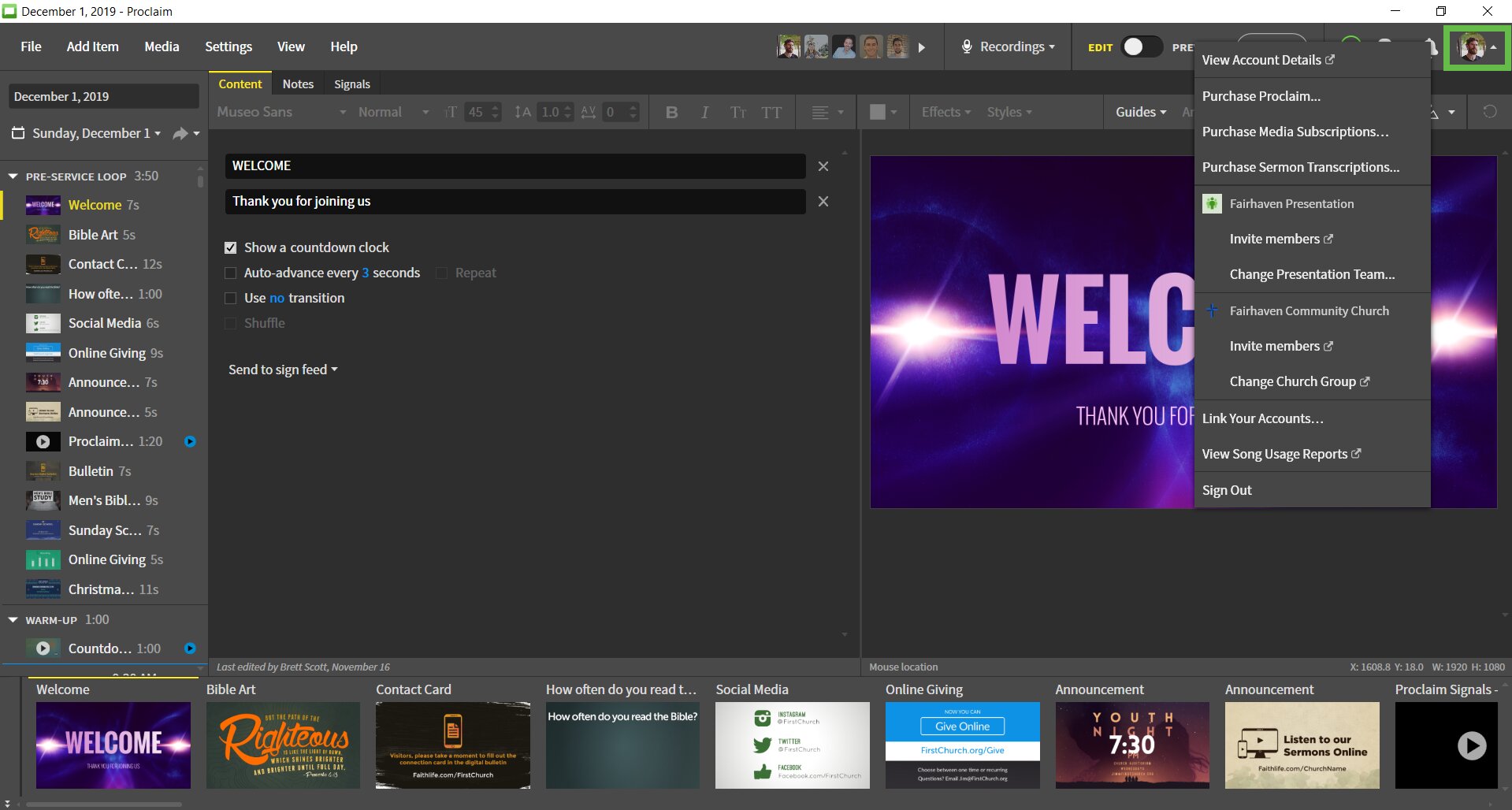The height and width of the screenshot is (810, 1512).
Task: Click blue signal icon on Countdown item
Action: (x=190, y=648)
